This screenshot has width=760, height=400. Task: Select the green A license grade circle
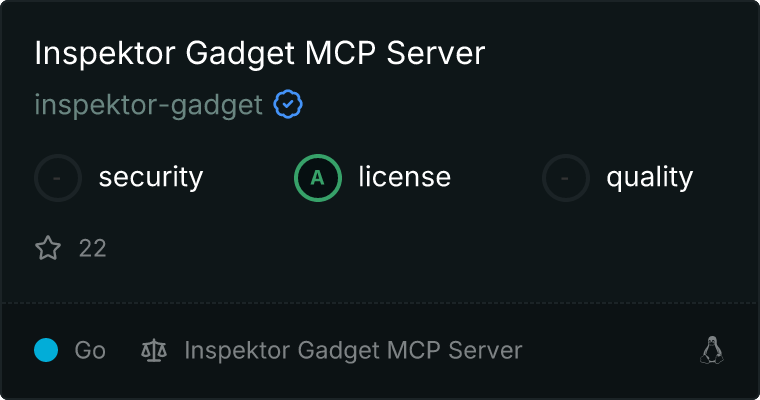[318, 178]
